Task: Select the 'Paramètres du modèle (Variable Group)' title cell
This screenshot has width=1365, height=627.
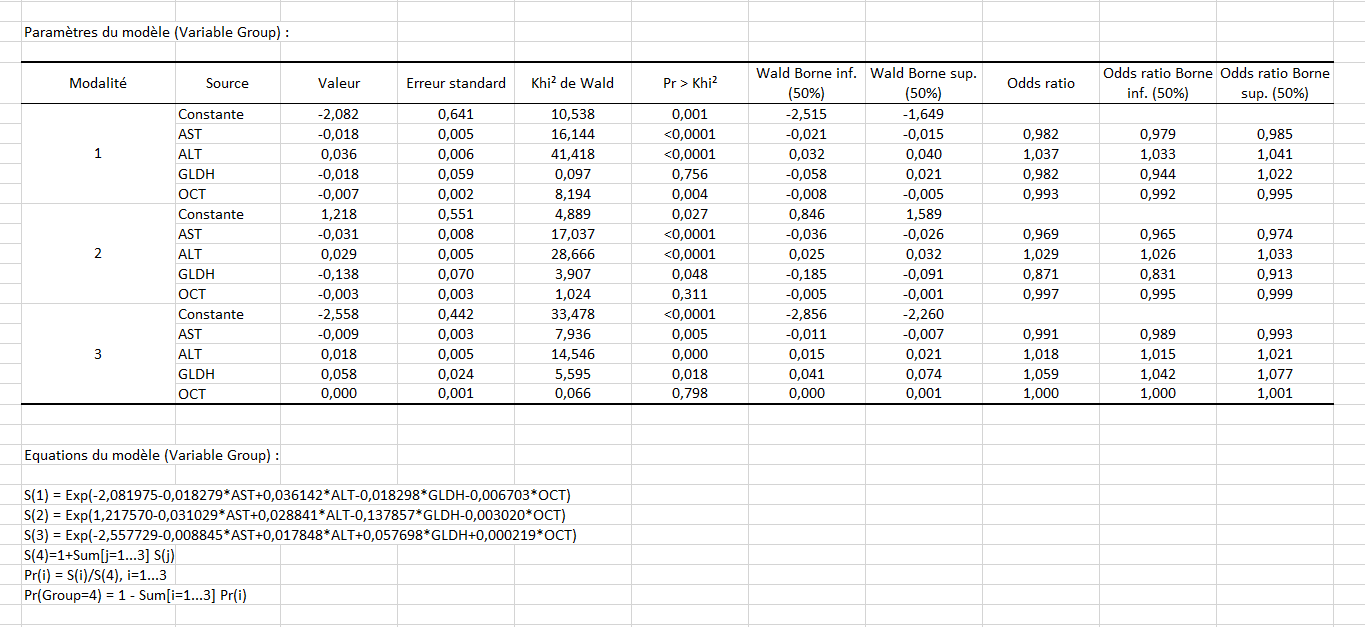Action: point(156,32)
